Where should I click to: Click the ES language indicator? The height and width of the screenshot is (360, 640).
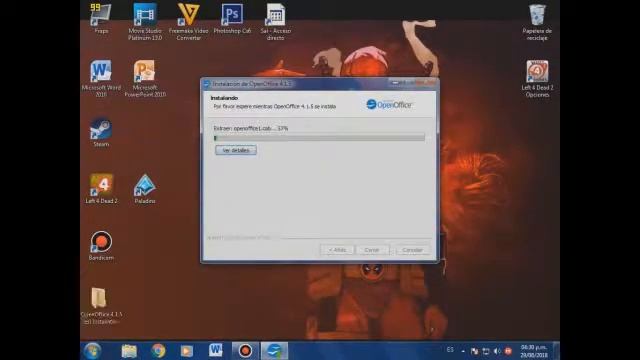tap(450, 350)
